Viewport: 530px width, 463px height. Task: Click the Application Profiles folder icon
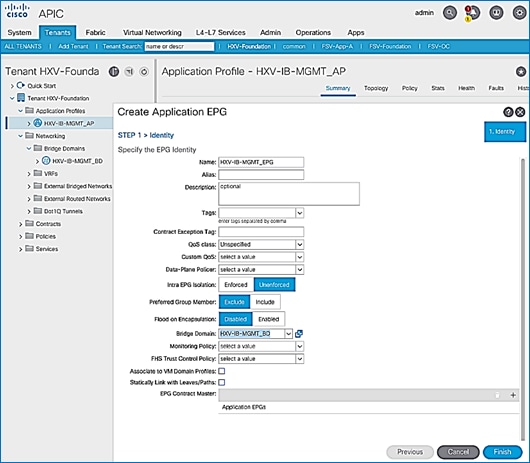tap(29, 111)
